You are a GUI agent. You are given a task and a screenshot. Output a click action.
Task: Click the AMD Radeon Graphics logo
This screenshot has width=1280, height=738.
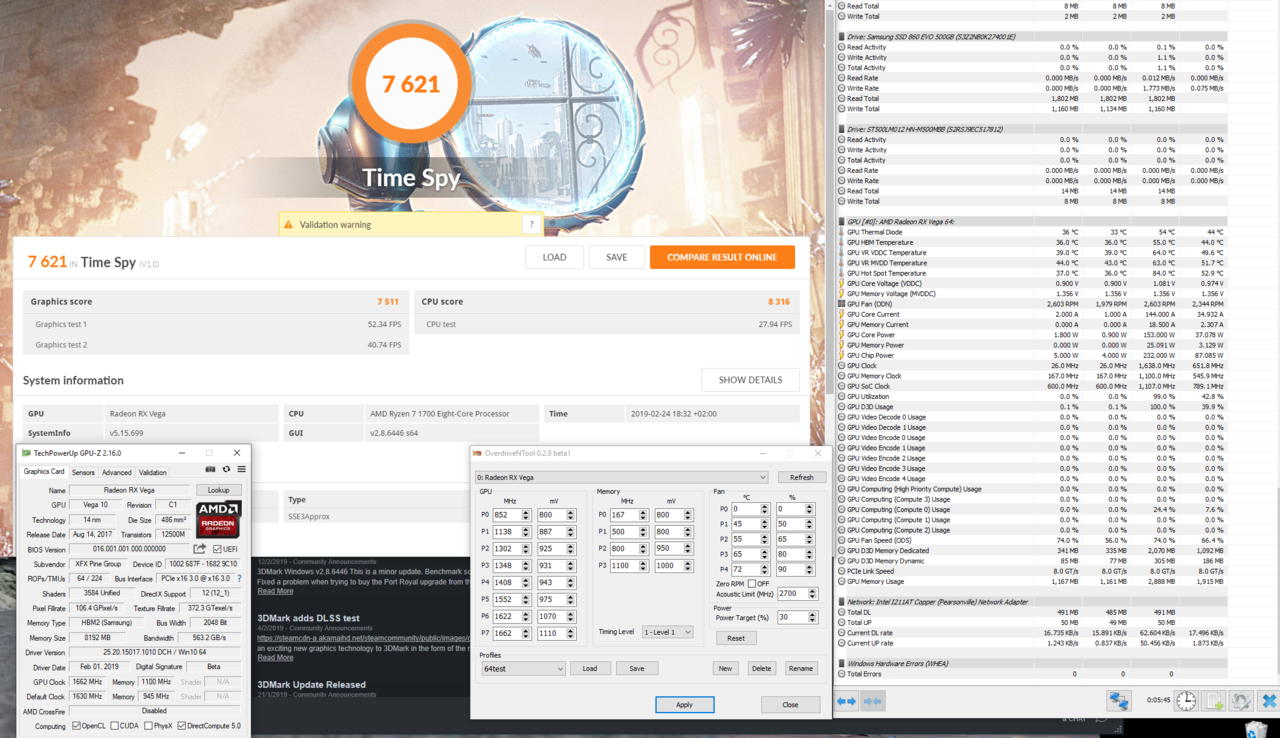(x=219, y=520)
